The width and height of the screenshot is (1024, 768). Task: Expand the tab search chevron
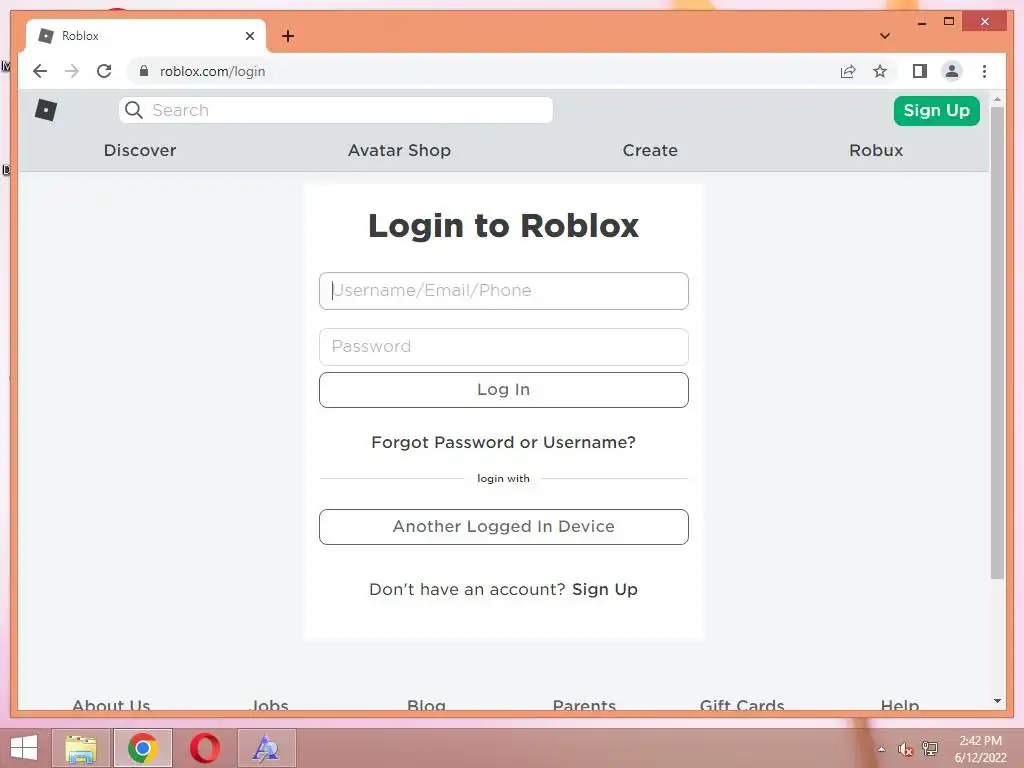pos(884,36)
